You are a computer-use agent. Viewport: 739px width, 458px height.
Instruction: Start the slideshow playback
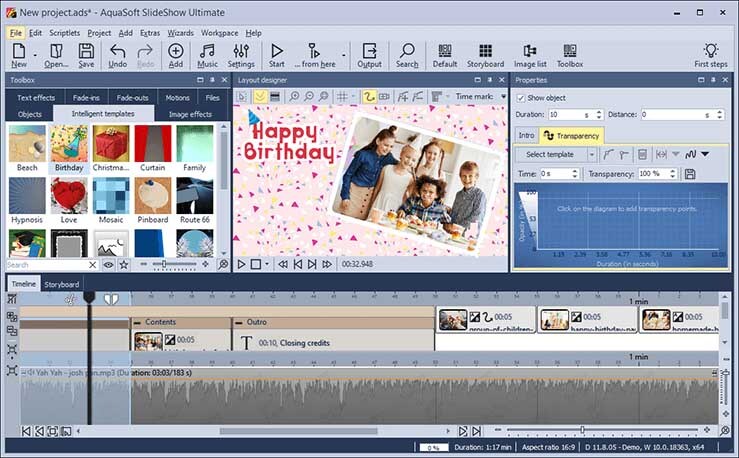click(x=277, y=56)
